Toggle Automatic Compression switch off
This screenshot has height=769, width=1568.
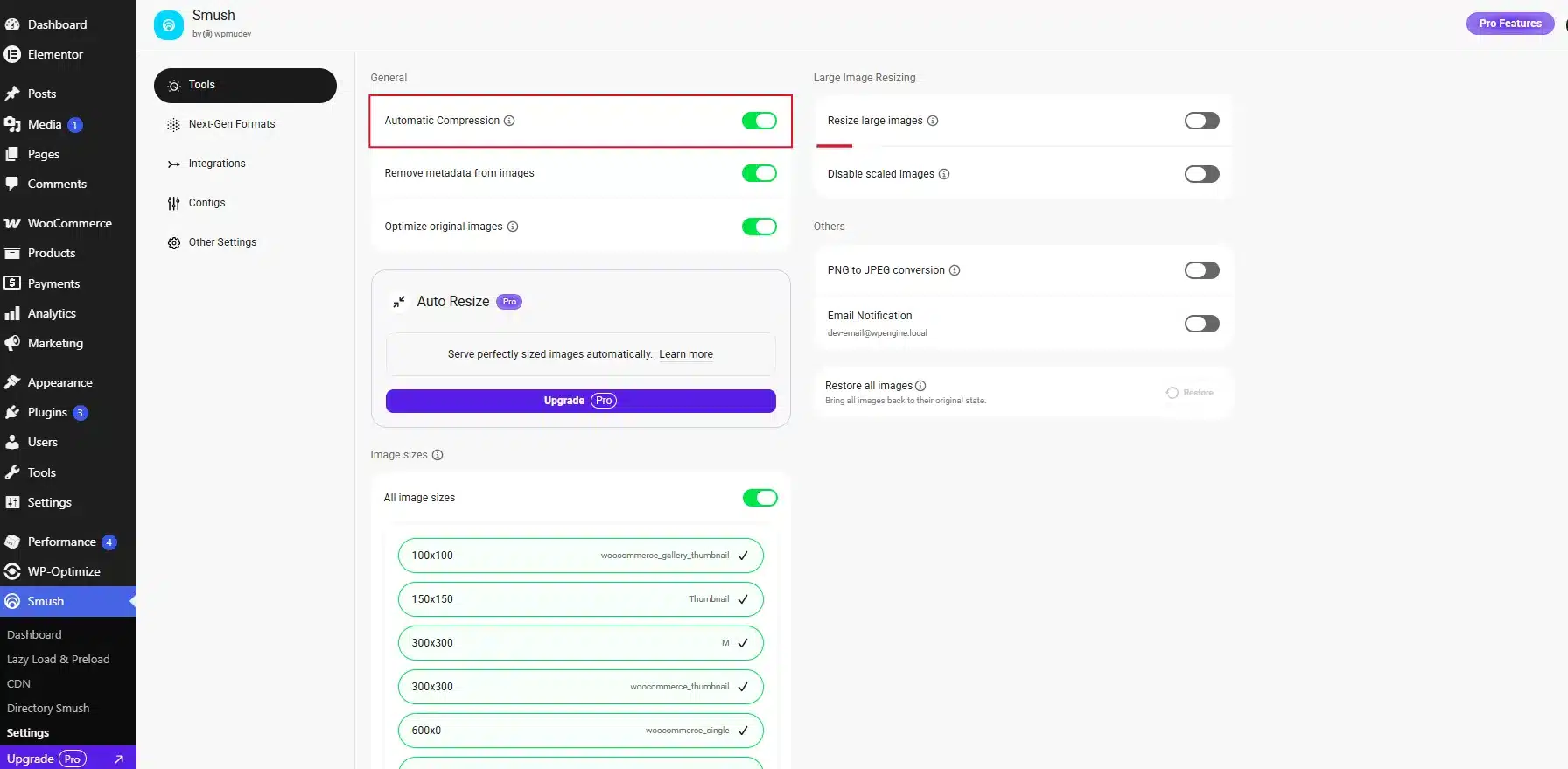pyautogui.click(x=759, y=121)
